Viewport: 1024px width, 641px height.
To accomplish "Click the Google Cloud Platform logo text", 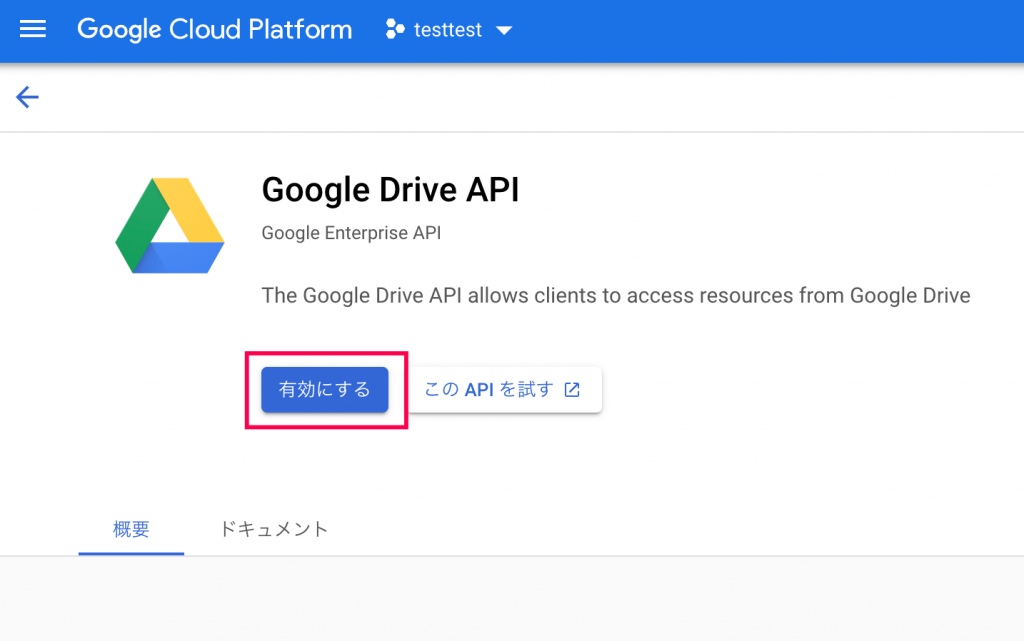I will pos(214,30).
